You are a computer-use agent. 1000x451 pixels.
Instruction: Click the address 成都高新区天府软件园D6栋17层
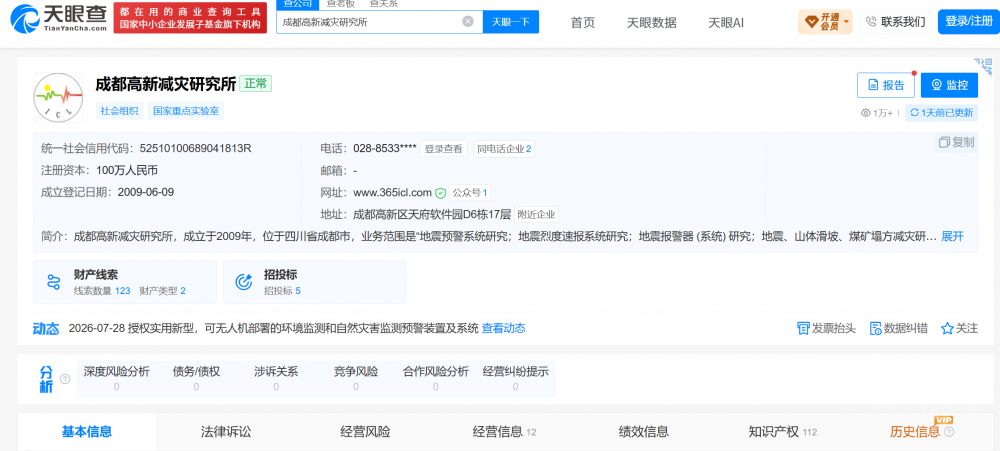click(x=432, y=214)
